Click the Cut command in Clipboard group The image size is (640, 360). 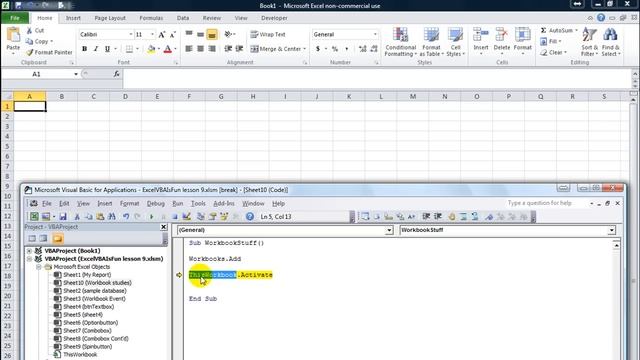[36, 31]
